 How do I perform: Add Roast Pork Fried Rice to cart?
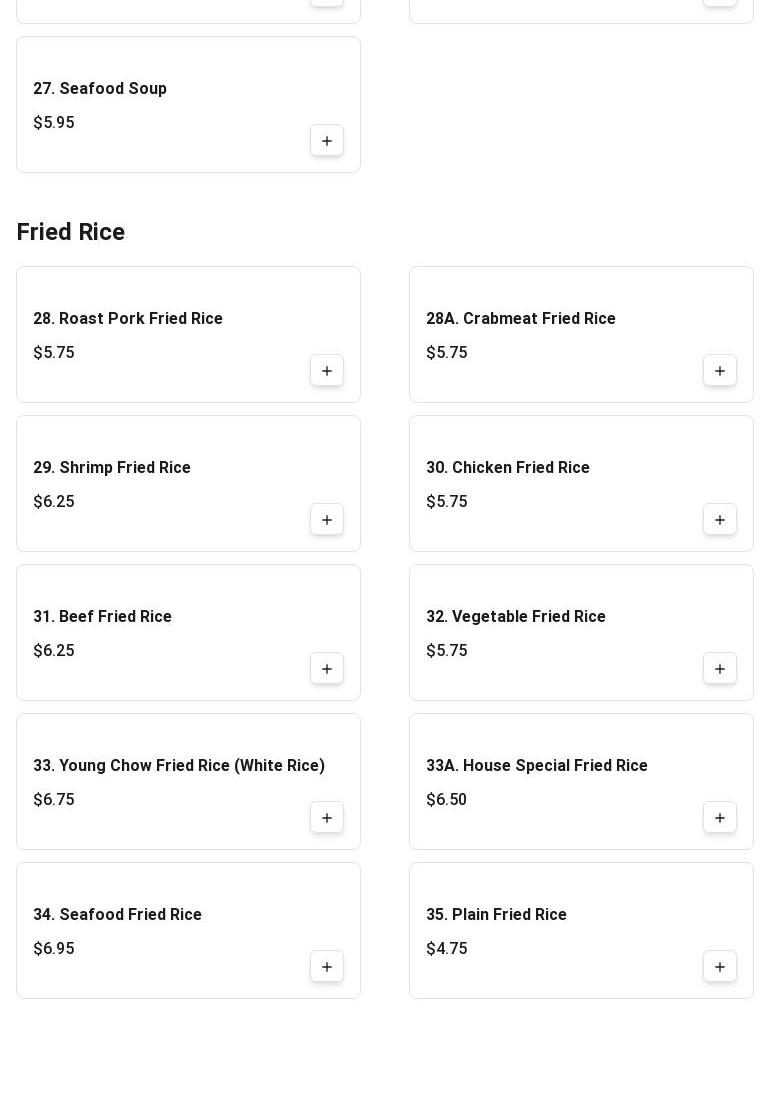click(327, 371)
